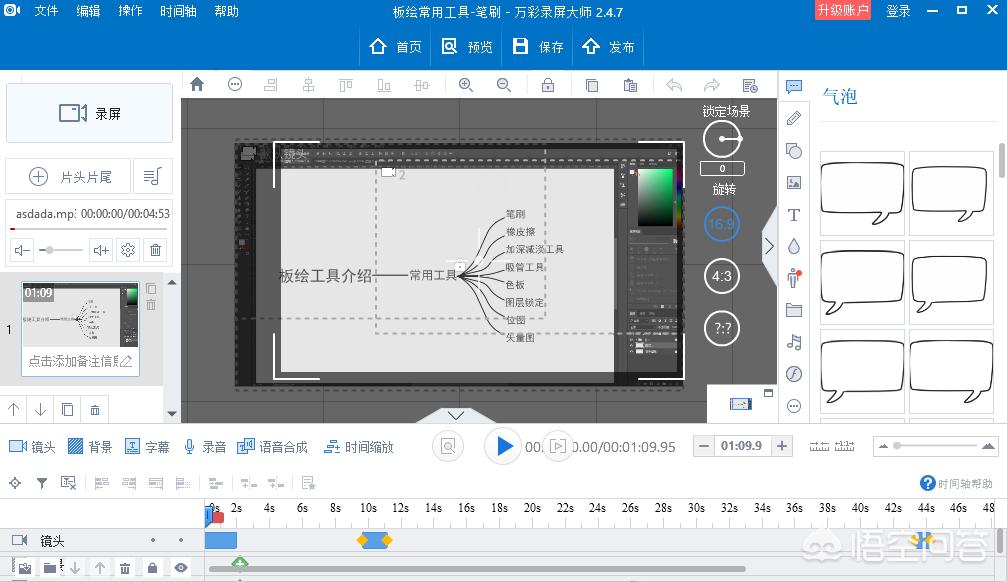Move scene up with the up arrow
1007x582 pixels.
tap(13, 409)
